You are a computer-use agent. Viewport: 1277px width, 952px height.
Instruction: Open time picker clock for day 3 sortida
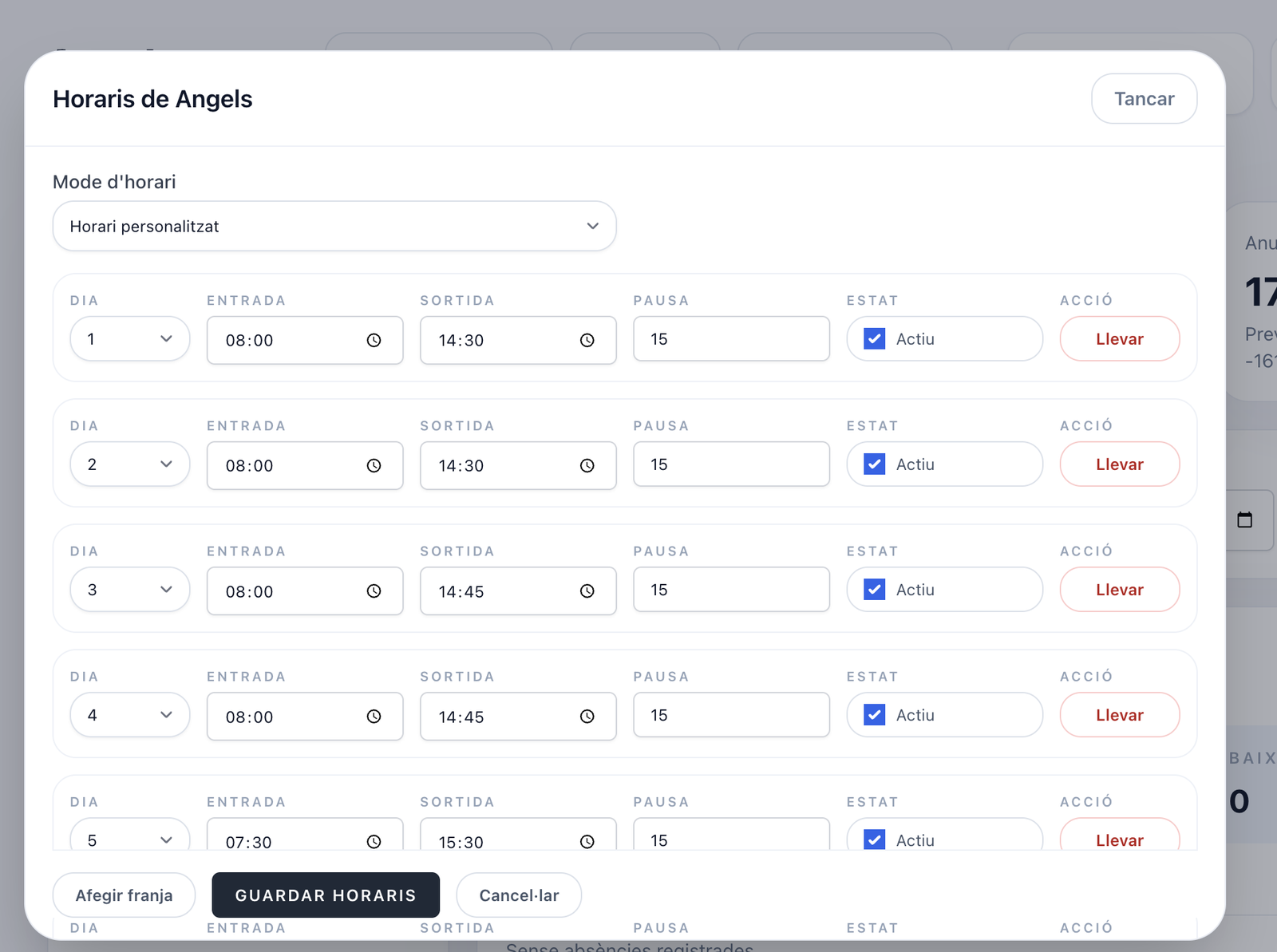pos(587,591)
